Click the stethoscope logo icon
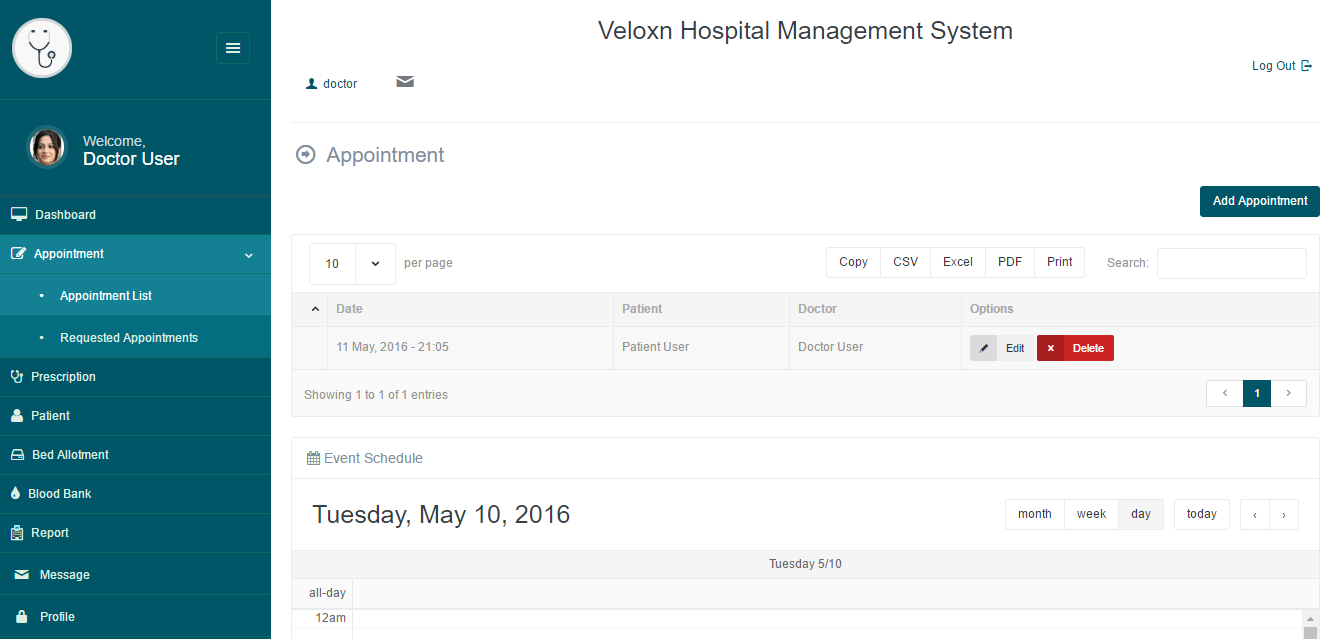The width and height of the screenshot is (1338, 639). 42,48
